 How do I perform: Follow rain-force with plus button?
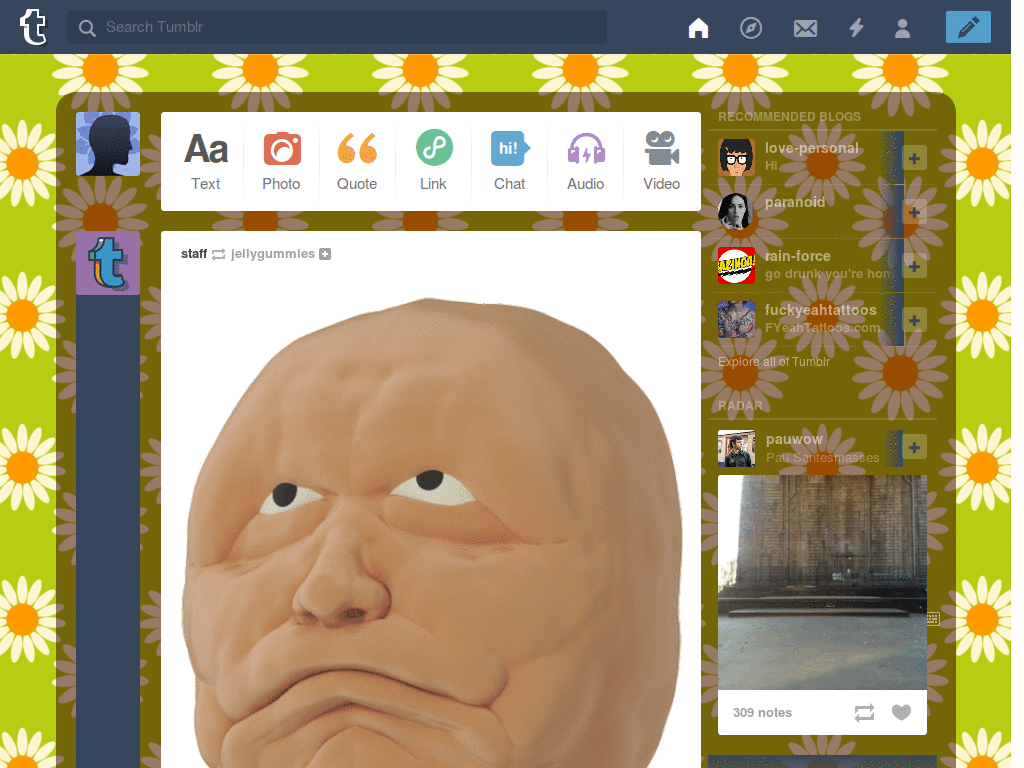[x=914, y=266]
